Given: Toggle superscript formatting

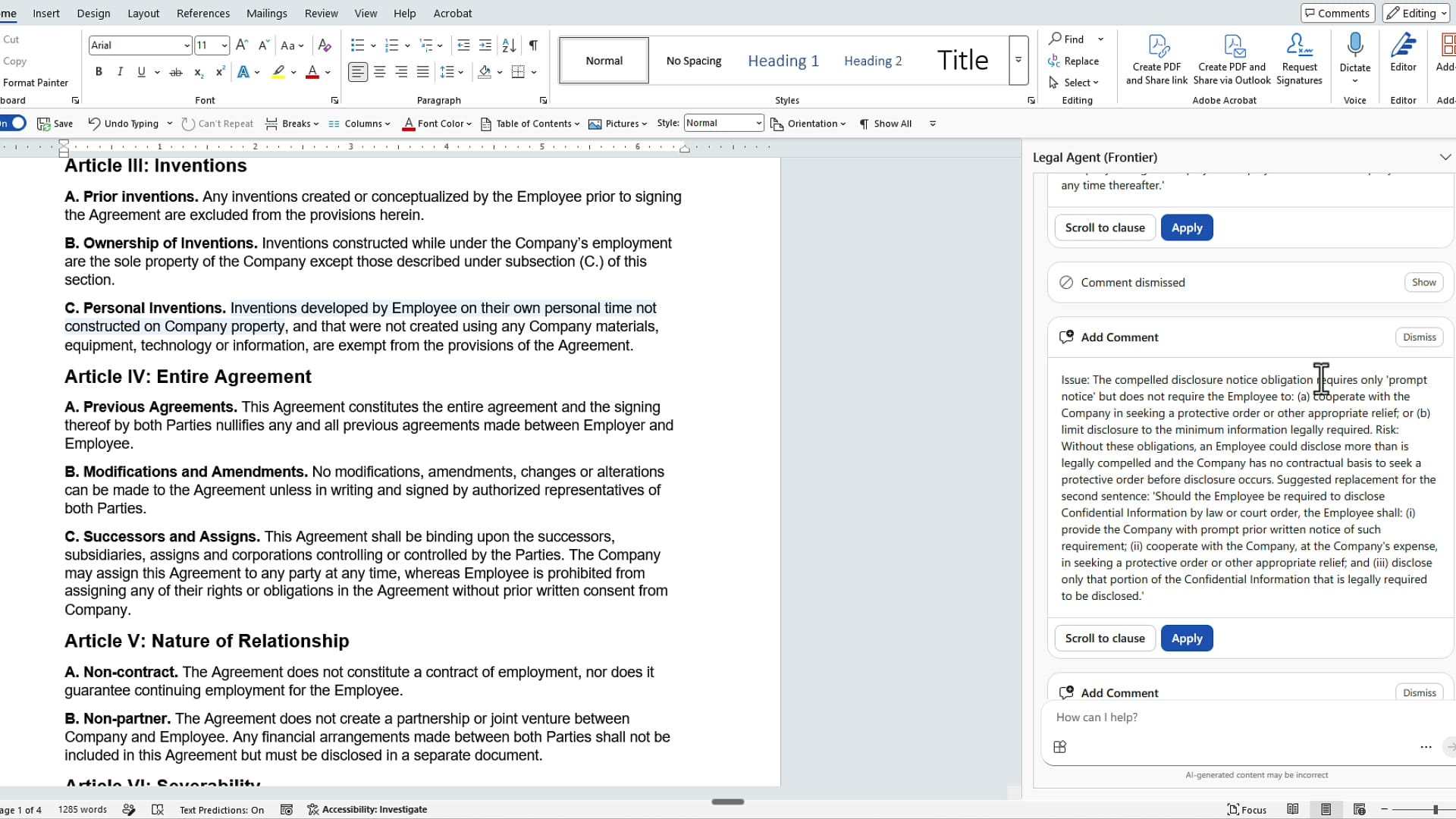Looking at the screenshot, I should pos(220,72).
